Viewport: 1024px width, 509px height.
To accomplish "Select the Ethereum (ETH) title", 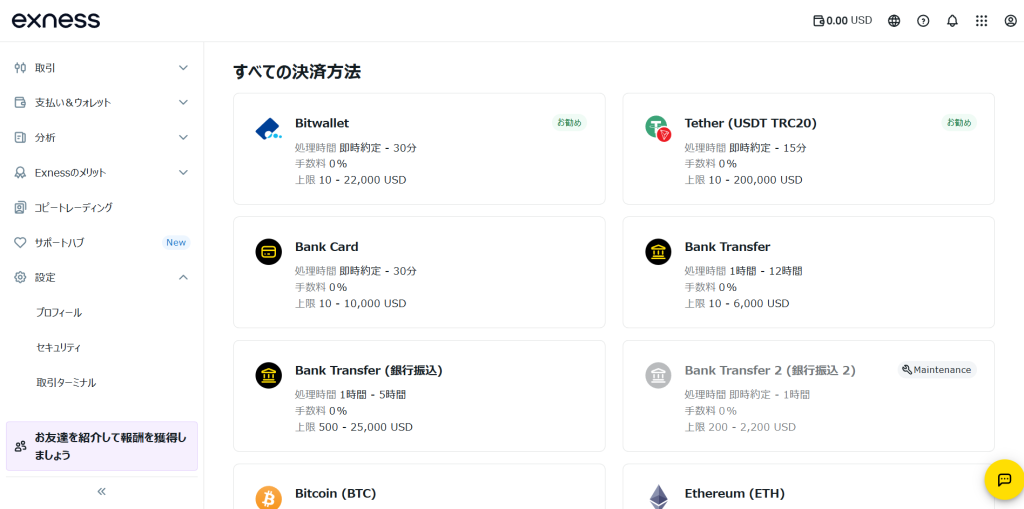I will coord(735,493).
